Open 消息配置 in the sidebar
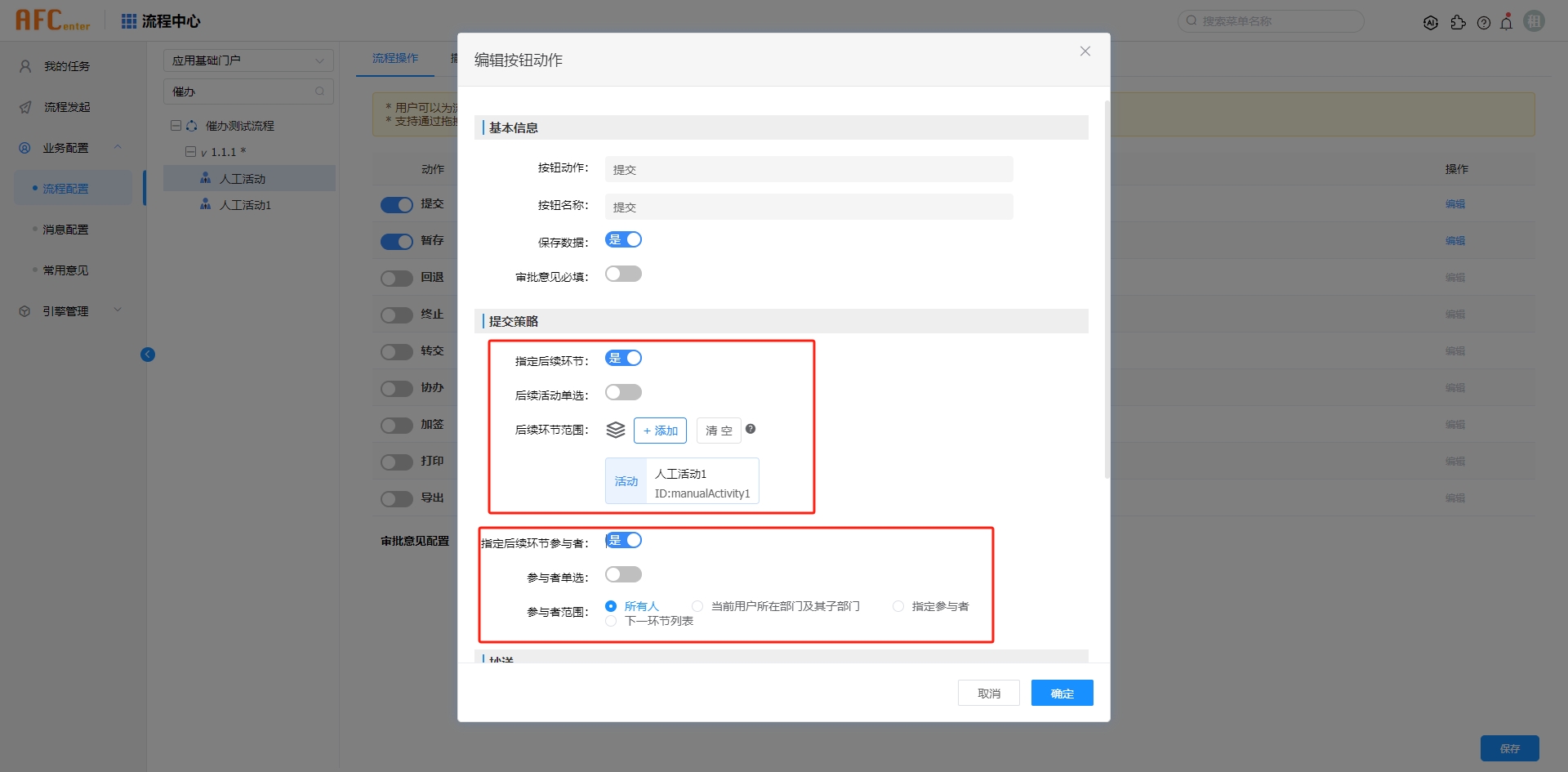1568x772 pixels. click(65, 230)
